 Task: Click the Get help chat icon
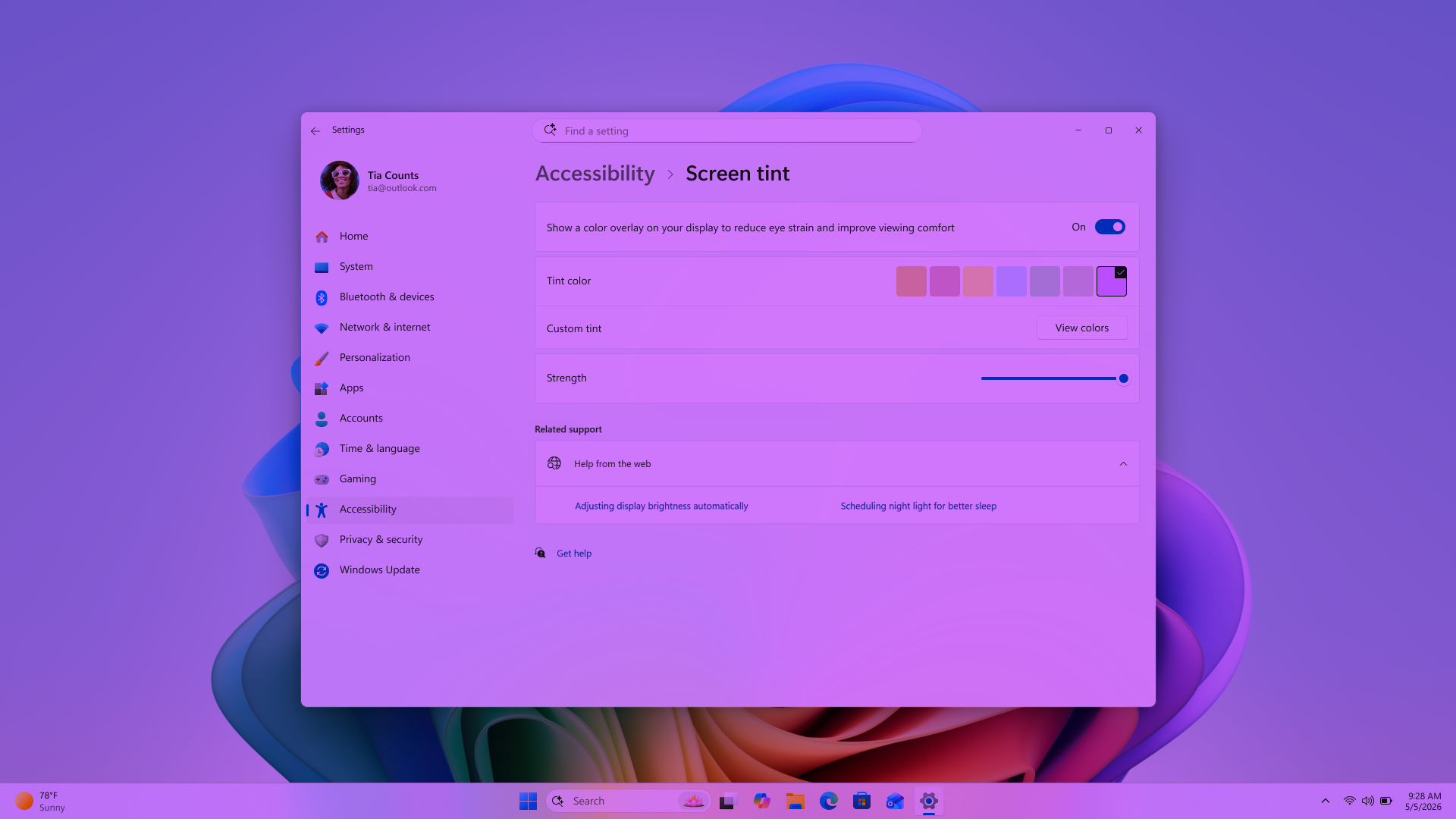[540, 553]
